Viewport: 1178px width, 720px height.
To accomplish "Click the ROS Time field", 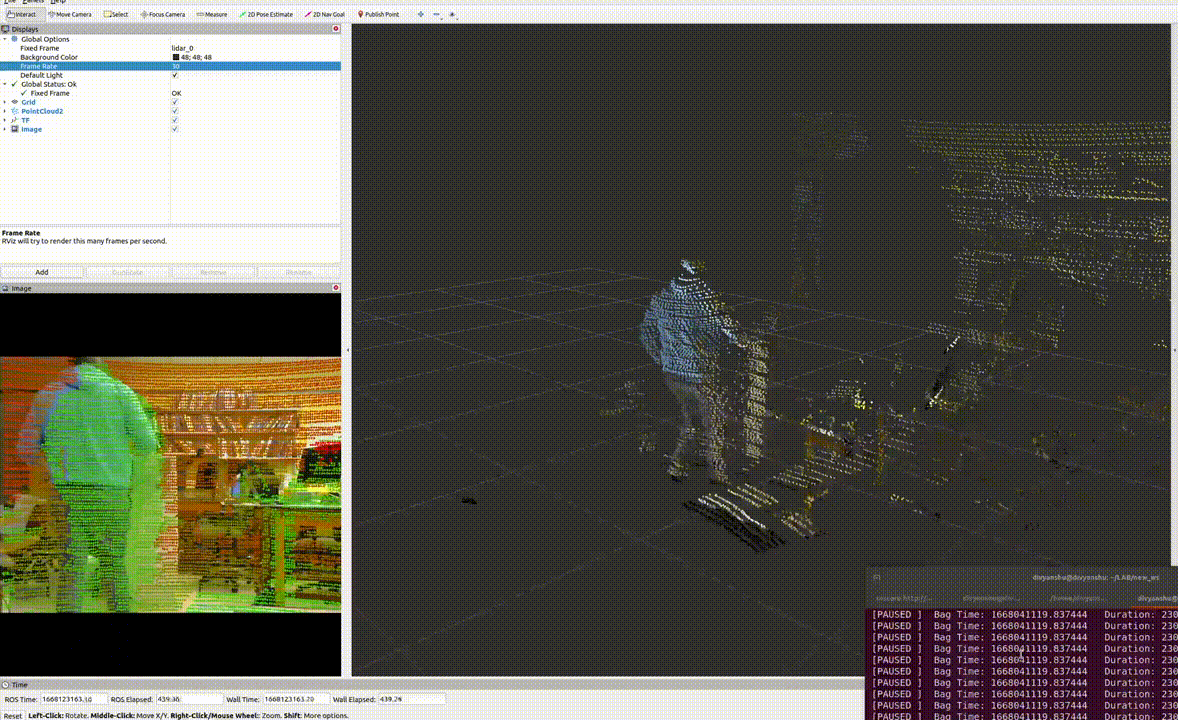I will point(74,699).
